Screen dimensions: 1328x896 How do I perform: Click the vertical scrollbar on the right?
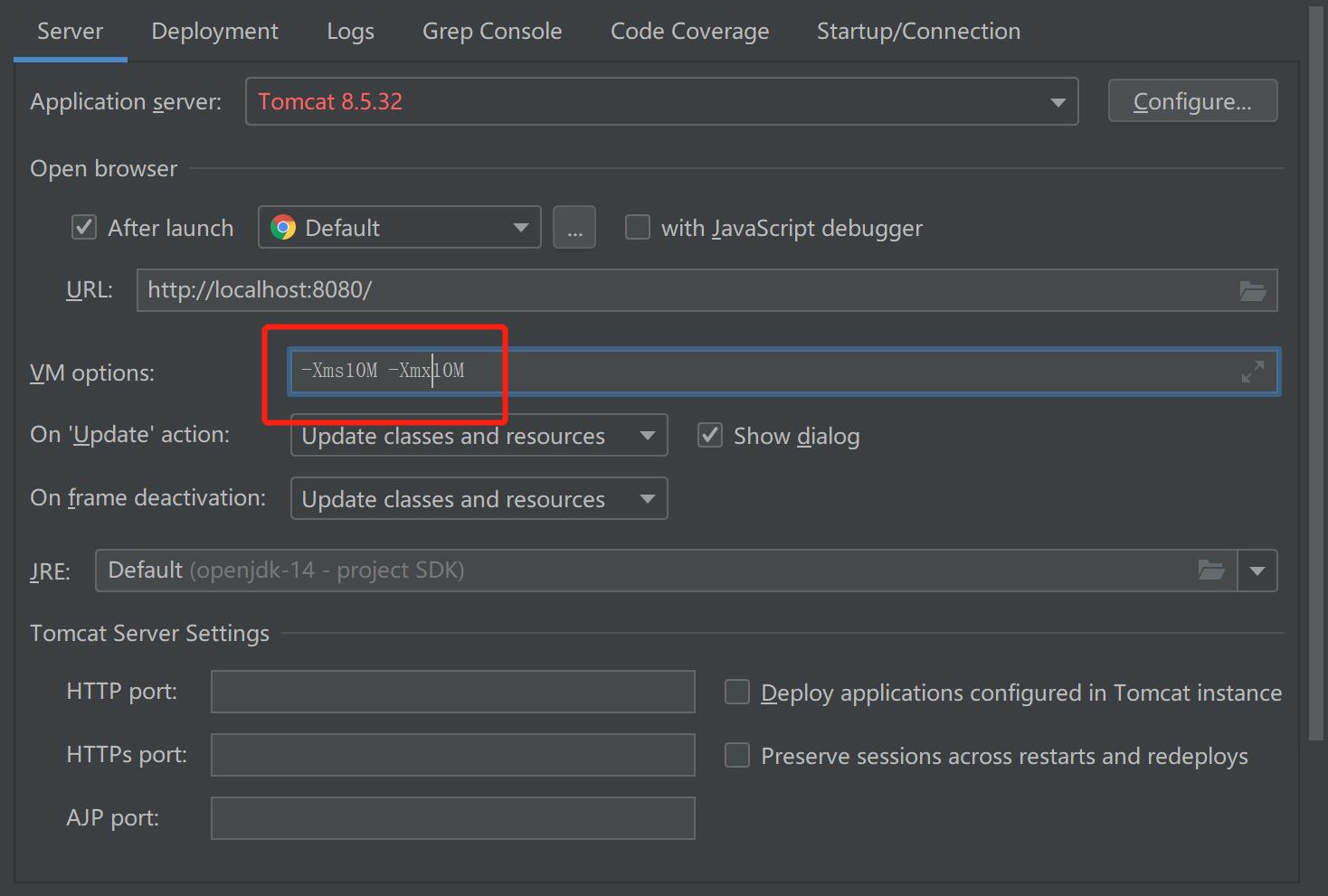point(1316,362)
